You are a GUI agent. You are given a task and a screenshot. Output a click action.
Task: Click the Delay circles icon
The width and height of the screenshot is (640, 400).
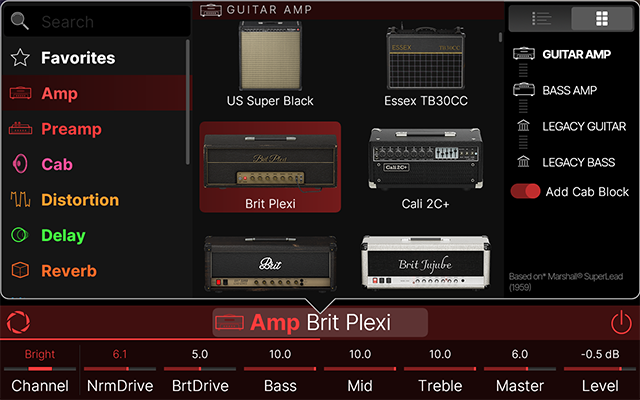[20, 235]
